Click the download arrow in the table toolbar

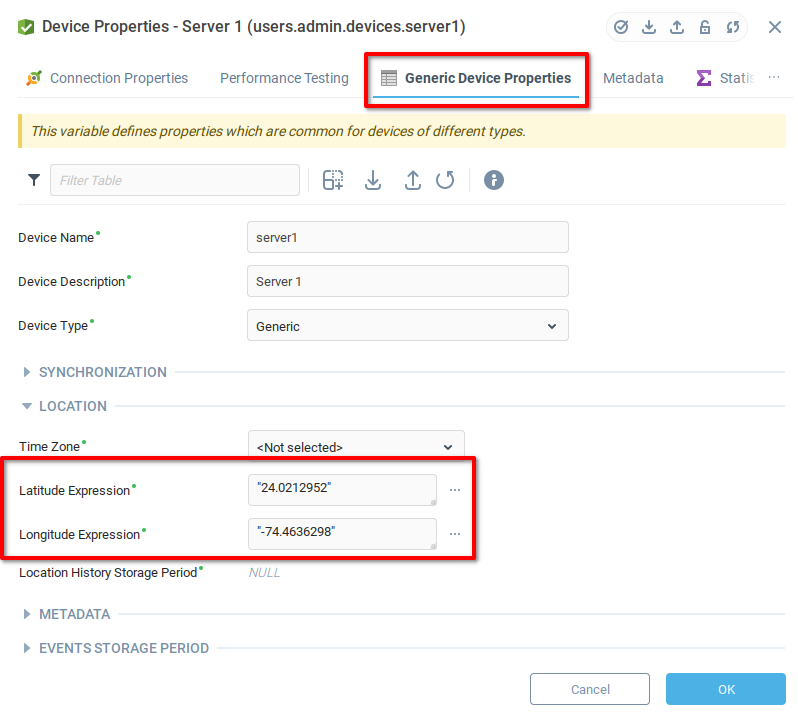pos(373,180)
